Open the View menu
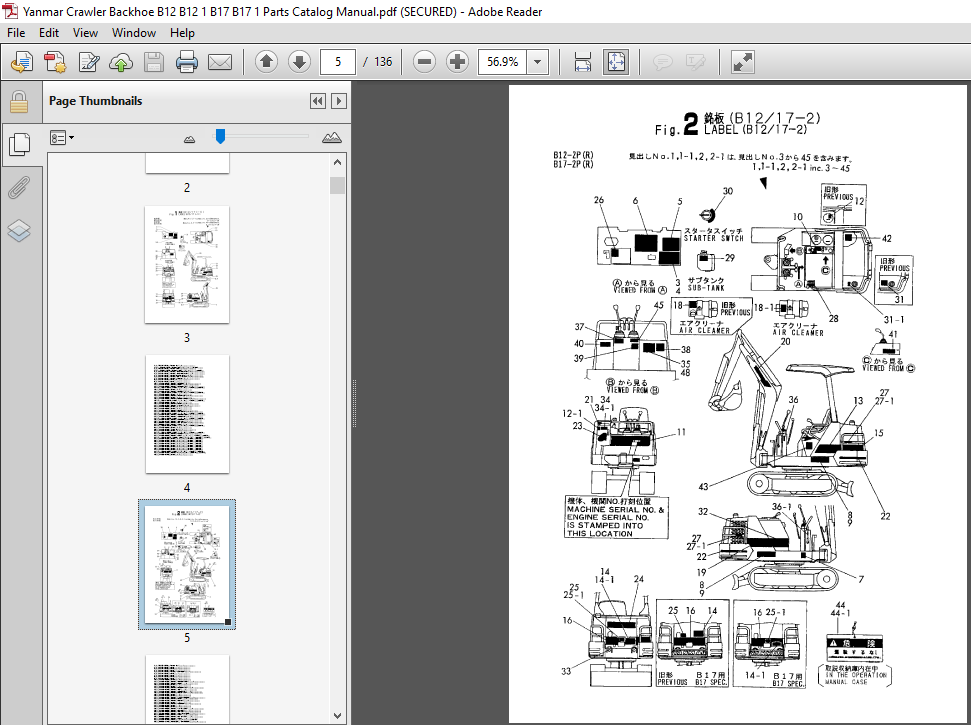The height and width of the screenshot is (725, 971). 85,33
